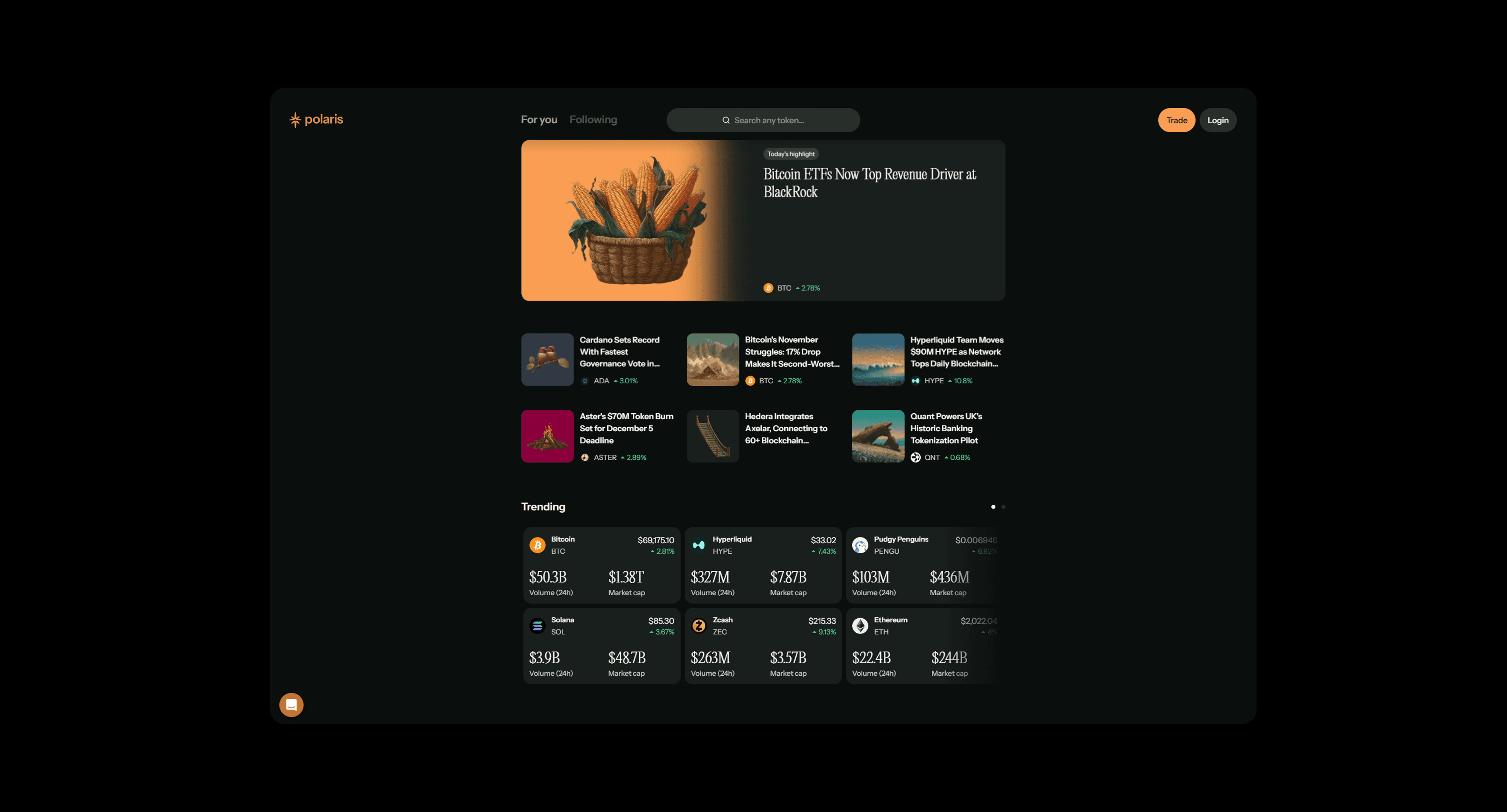
Task: Select the For you tab
Action: tap(539, 120)
